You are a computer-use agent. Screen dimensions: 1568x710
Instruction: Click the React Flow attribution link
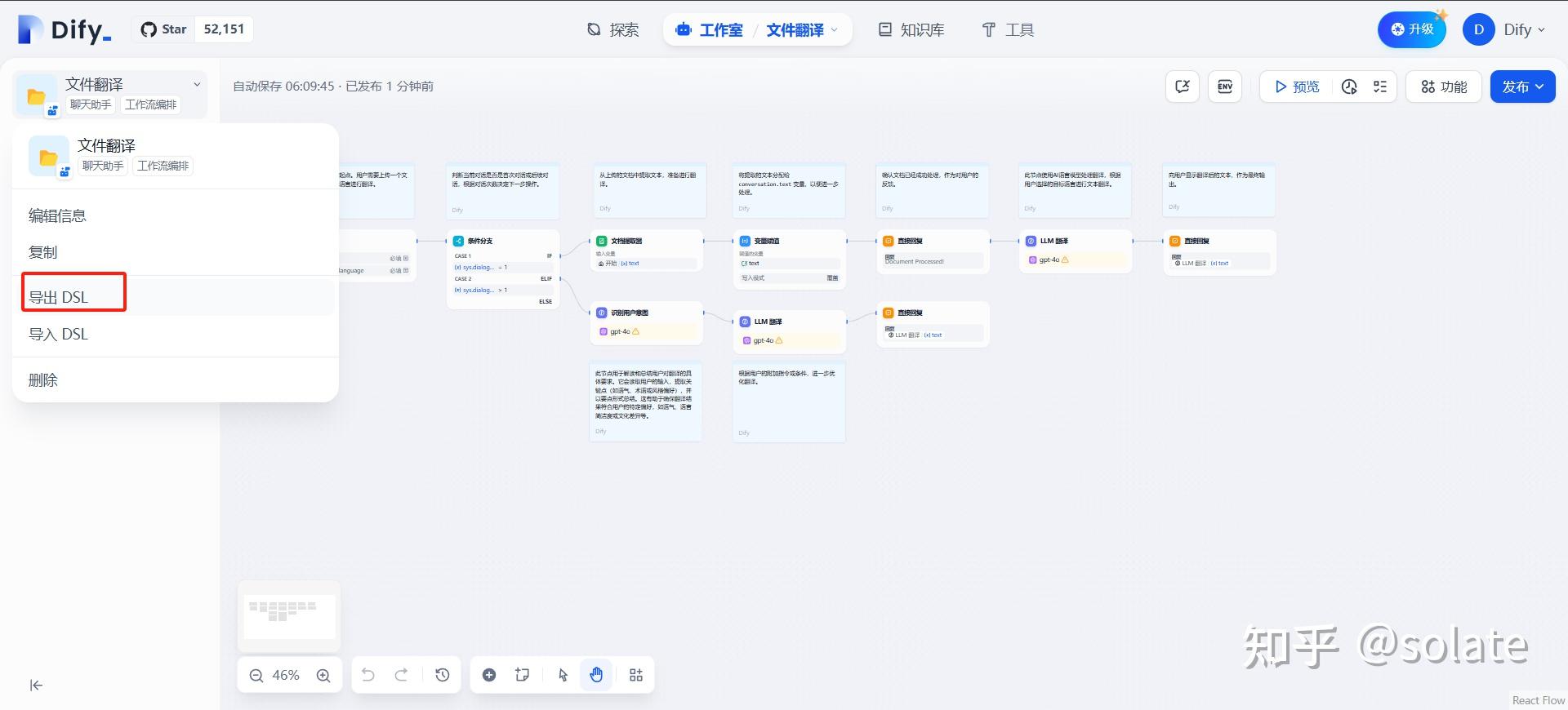(x=1539, y=700)
